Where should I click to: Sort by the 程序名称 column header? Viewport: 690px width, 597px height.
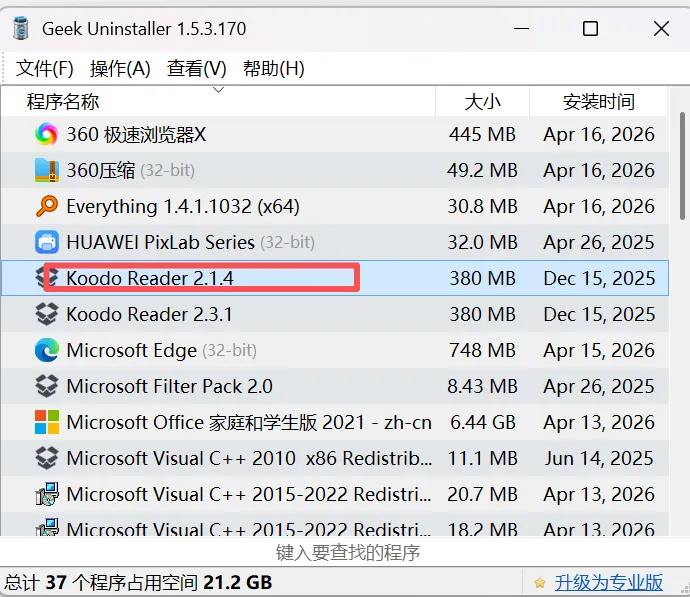tap(218, 102)
